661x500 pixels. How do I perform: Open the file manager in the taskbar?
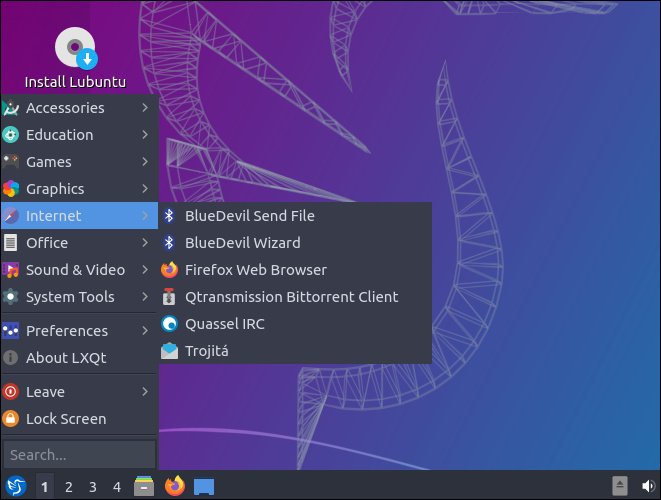point(144,486)
